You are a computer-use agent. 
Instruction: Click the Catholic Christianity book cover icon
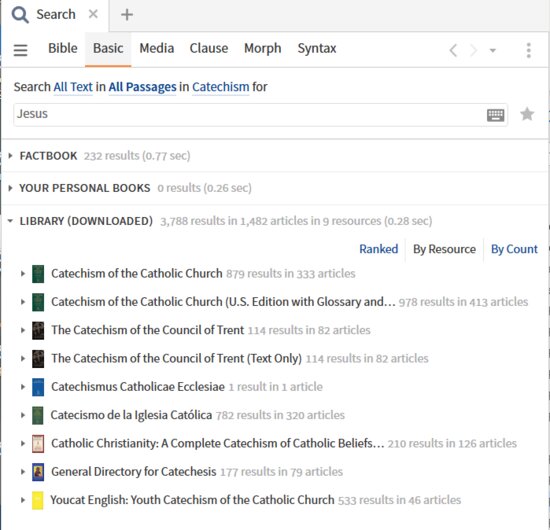pyautogui.click(x=38, y=443)
